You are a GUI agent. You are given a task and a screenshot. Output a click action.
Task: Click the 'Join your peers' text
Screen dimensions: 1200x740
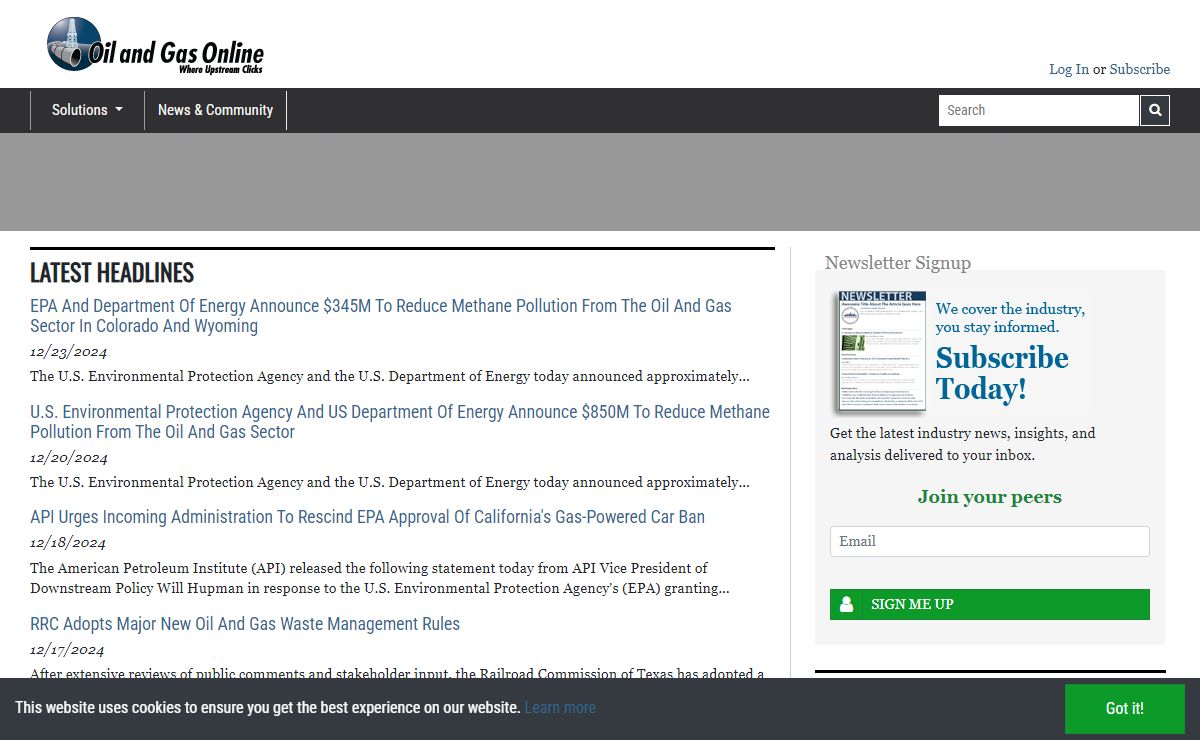click(990, 497)
